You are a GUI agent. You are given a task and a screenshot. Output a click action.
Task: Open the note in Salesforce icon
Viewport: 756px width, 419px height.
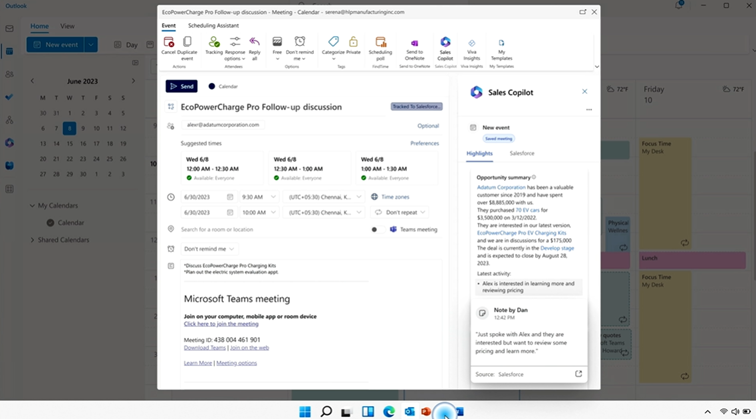[578, 374]
